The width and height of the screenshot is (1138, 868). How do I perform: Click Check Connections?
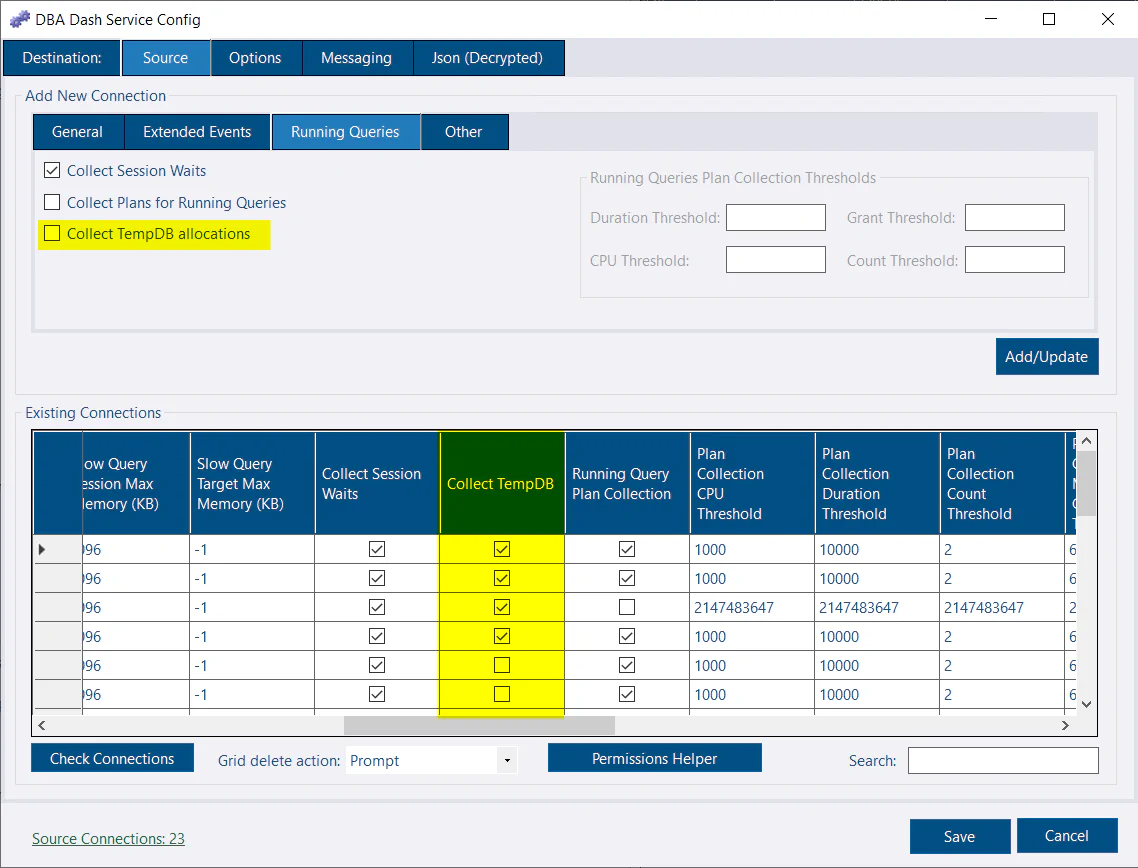click(x=112, y=757)
